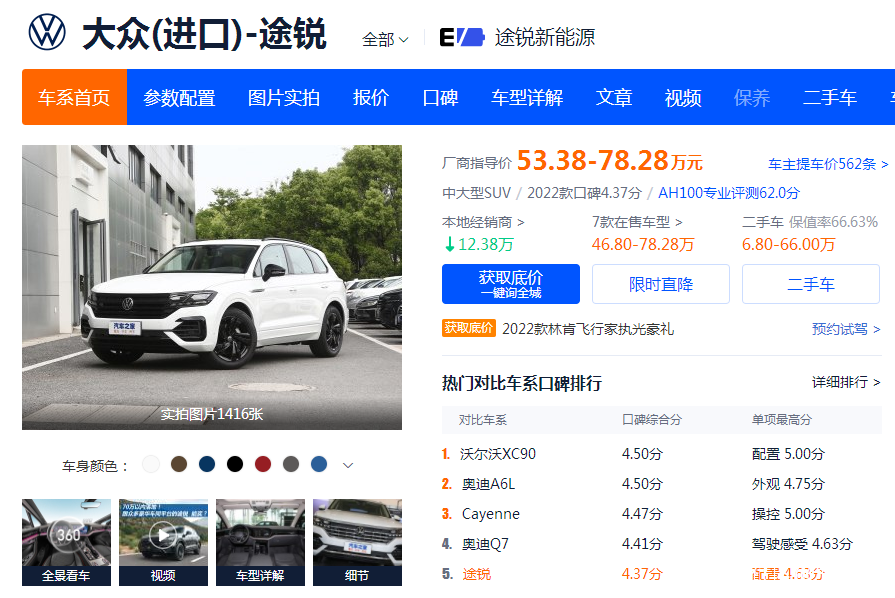The height and width of the screenshot is (598, 895).
Task: Open the 车型详解 interior thumbnail
Action: pyautogui.click(x=260, y=542)
